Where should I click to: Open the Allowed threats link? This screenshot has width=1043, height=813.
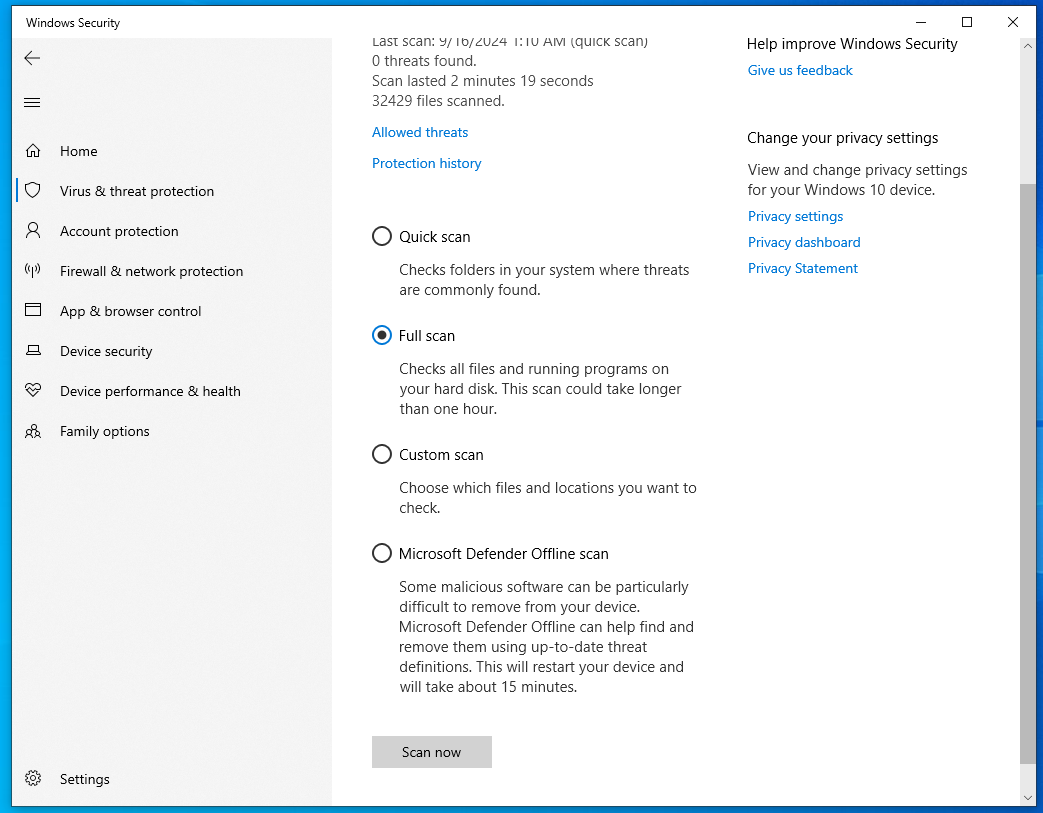[x=420, y=132]
